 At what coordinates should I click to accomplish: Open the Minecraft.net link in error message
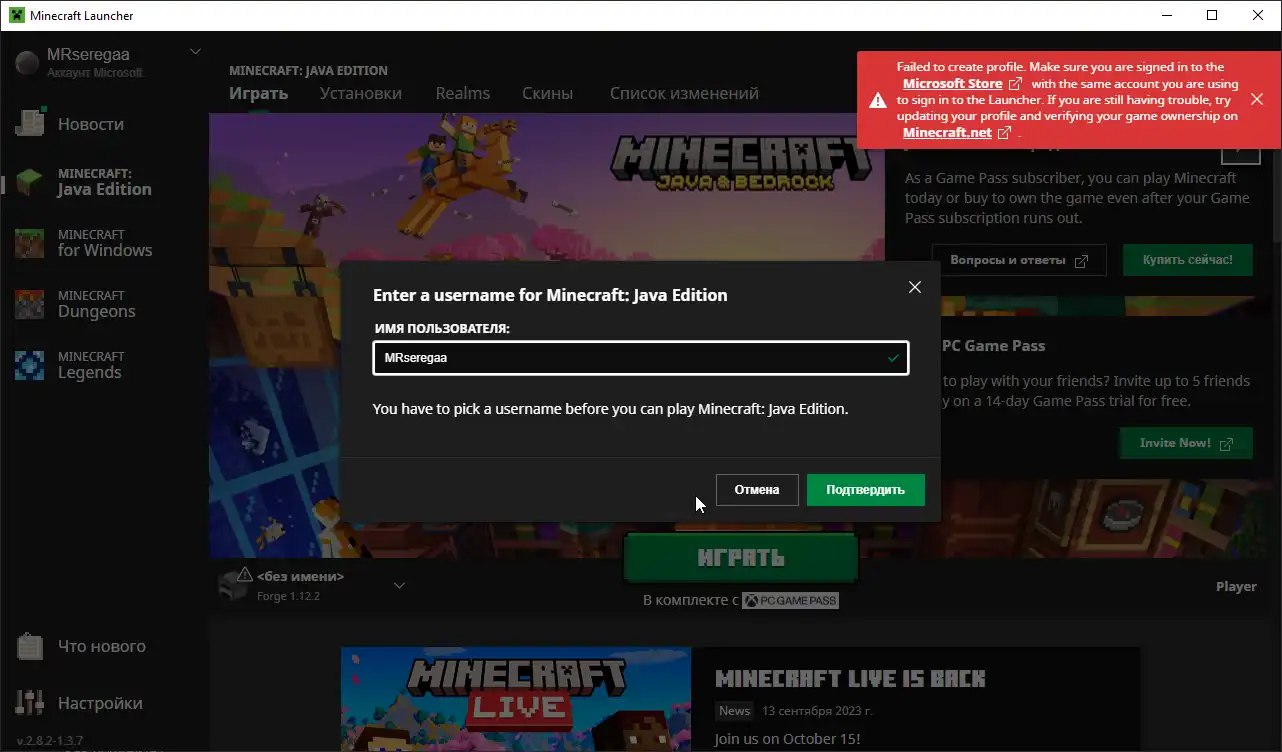[947, 132]
